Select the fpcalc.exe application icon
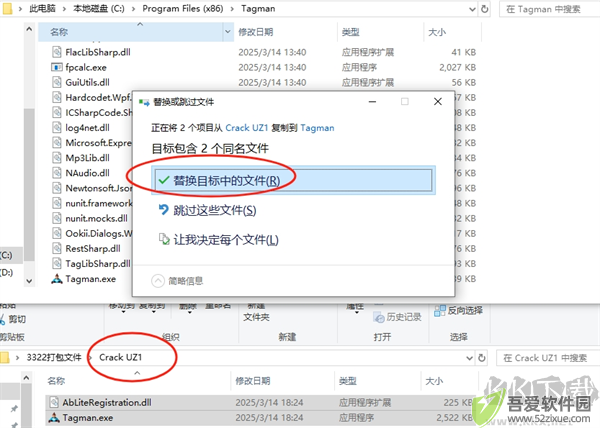This screenshot has width=600, height=428. click(57, 67)
